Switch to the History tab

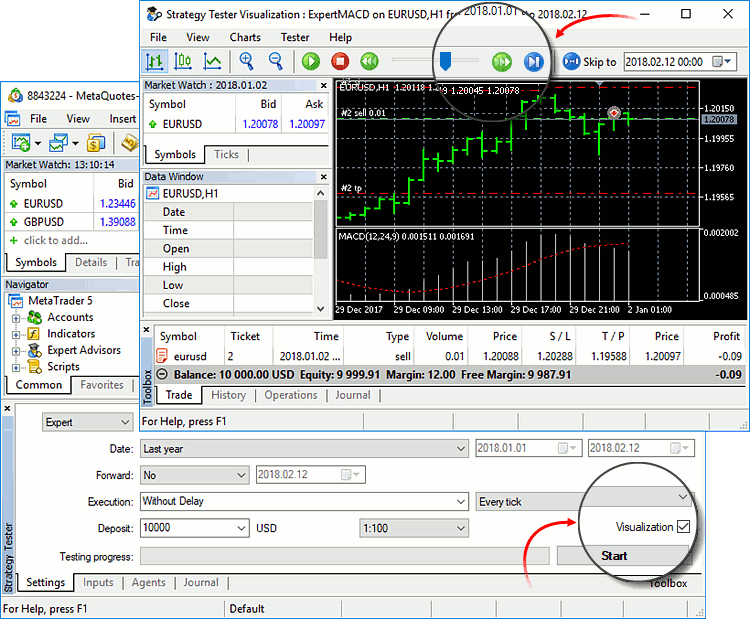pyautogui.click(x=229, y=395)
